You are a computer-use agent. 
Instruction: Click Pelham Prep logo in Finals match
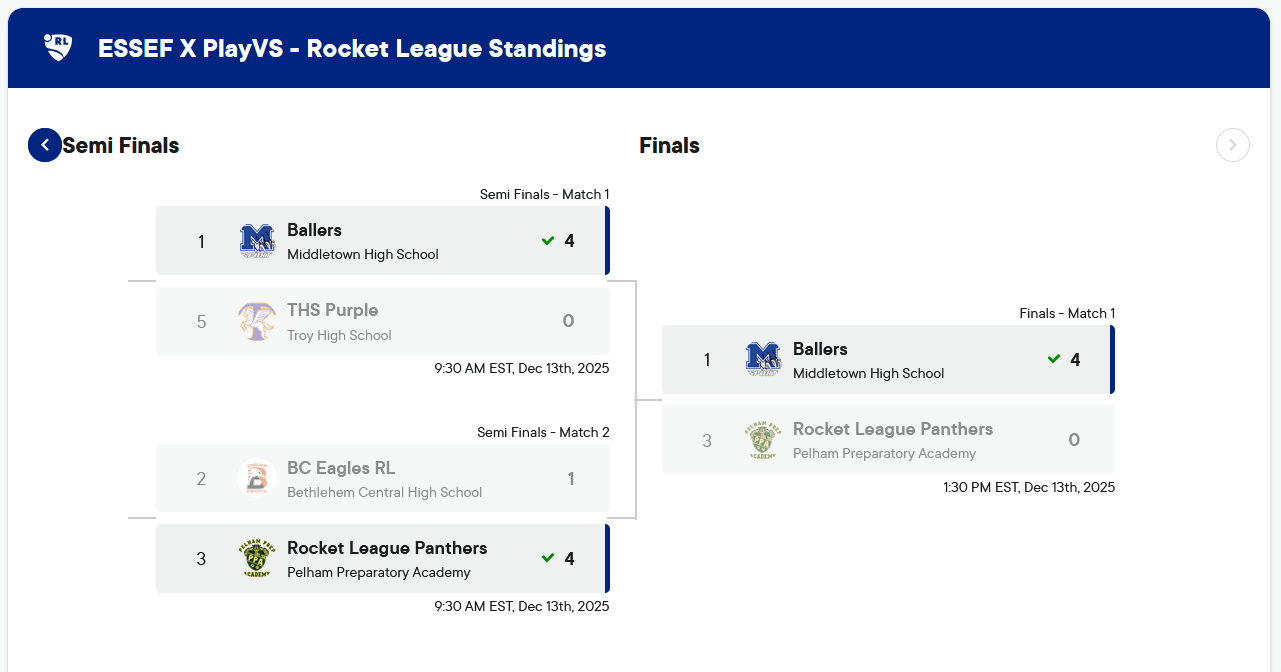[763, 440]
